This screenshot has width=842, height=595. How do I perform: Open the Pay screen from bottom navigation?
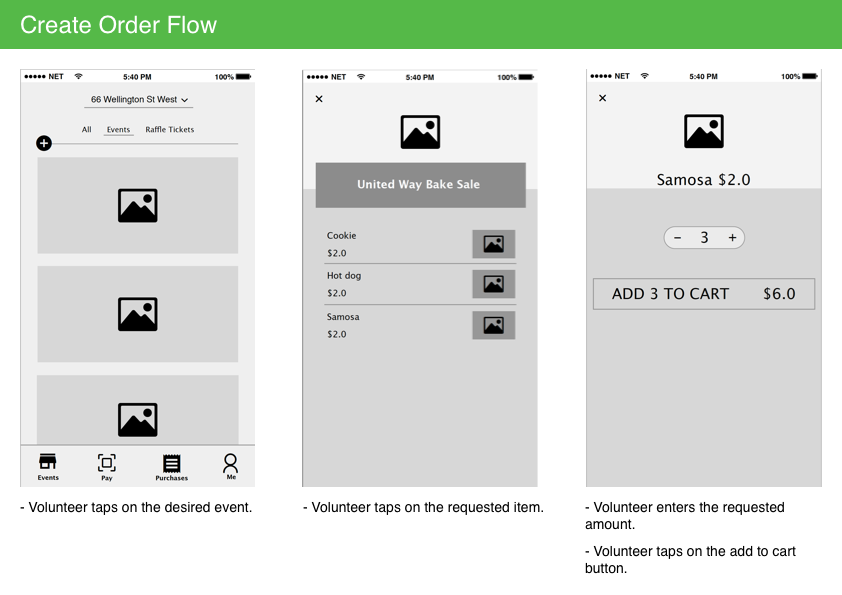coord(106,465)
